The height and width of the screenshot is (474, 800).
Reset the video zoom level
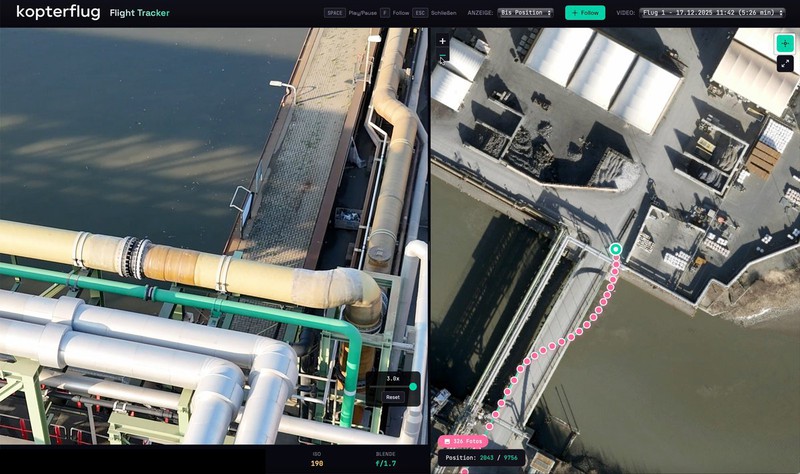point(393,397)
